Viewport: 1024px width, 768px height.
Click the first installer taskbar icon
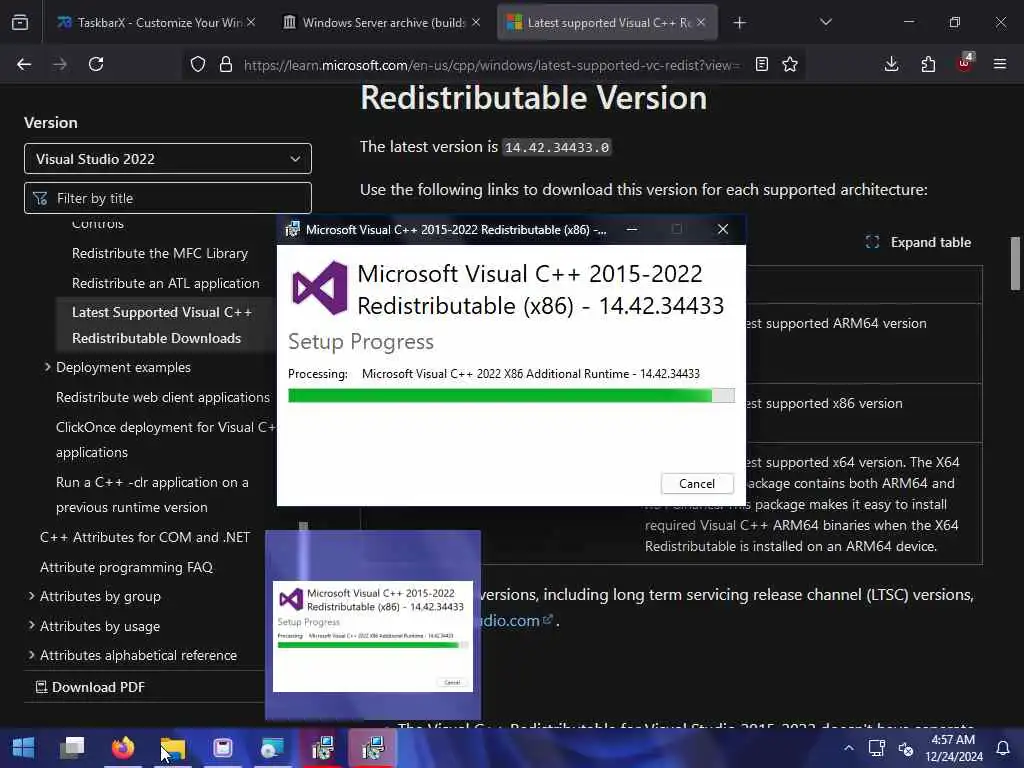[323, 747]
